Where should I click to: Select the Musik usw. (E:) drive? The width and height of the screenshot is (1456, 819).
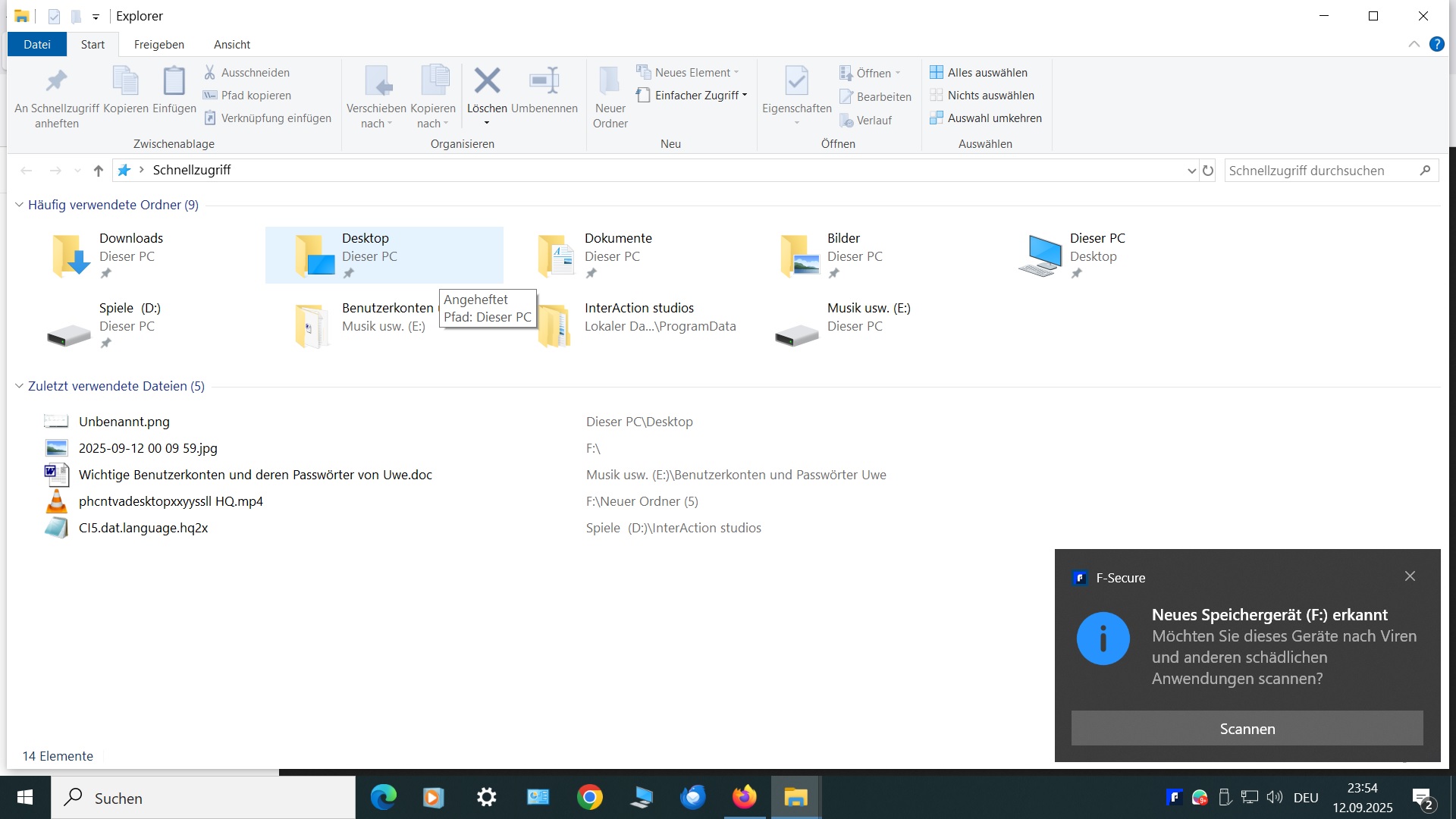tap(869, 325)
